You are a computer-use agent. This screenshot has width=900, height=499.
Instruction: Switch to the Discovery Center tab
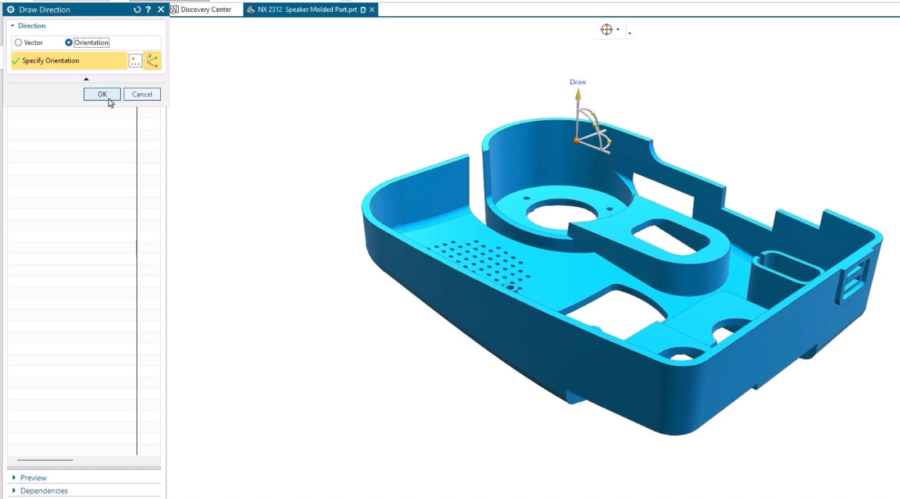[205, 9]
